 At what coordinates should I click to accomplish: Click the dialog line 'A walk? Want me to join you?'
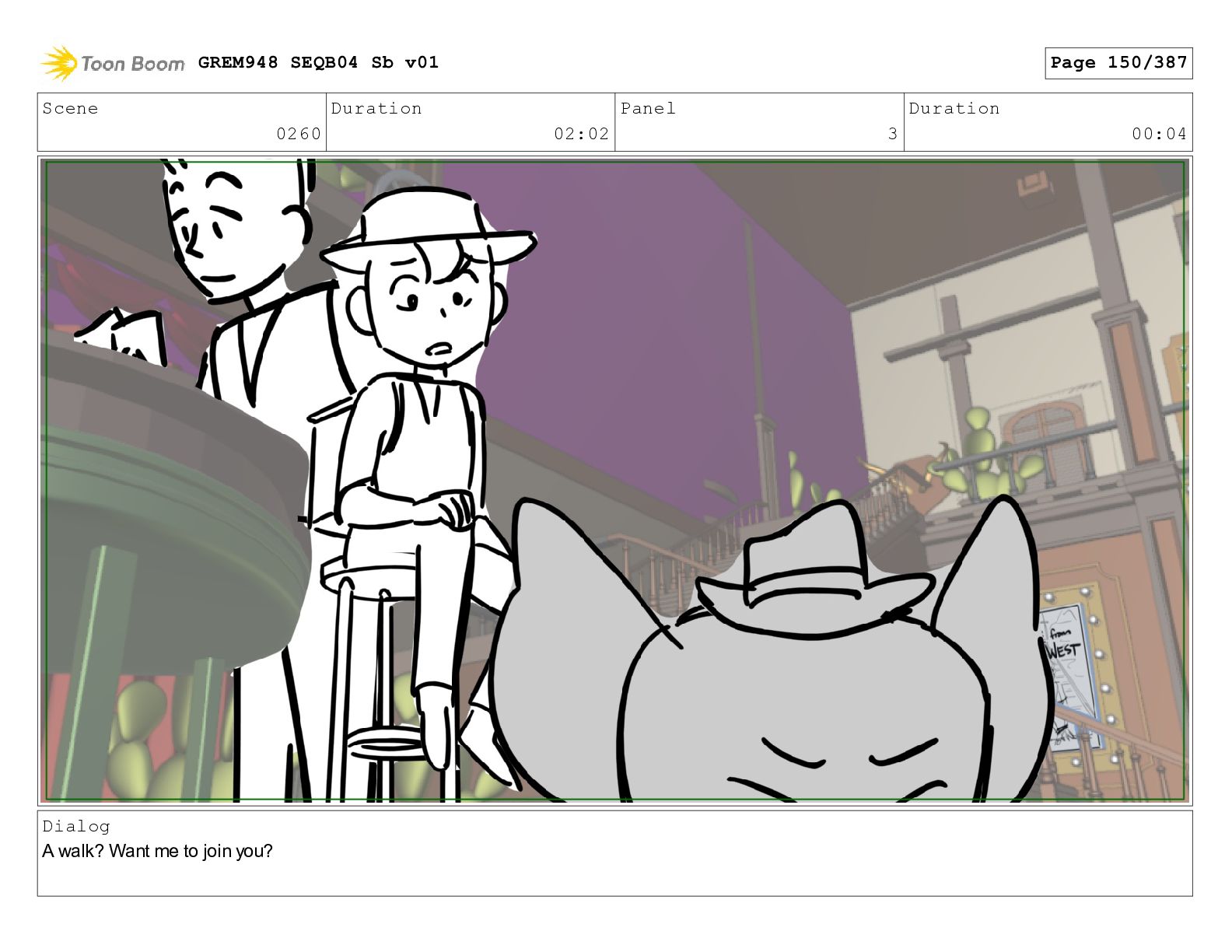tap(158, 851)
